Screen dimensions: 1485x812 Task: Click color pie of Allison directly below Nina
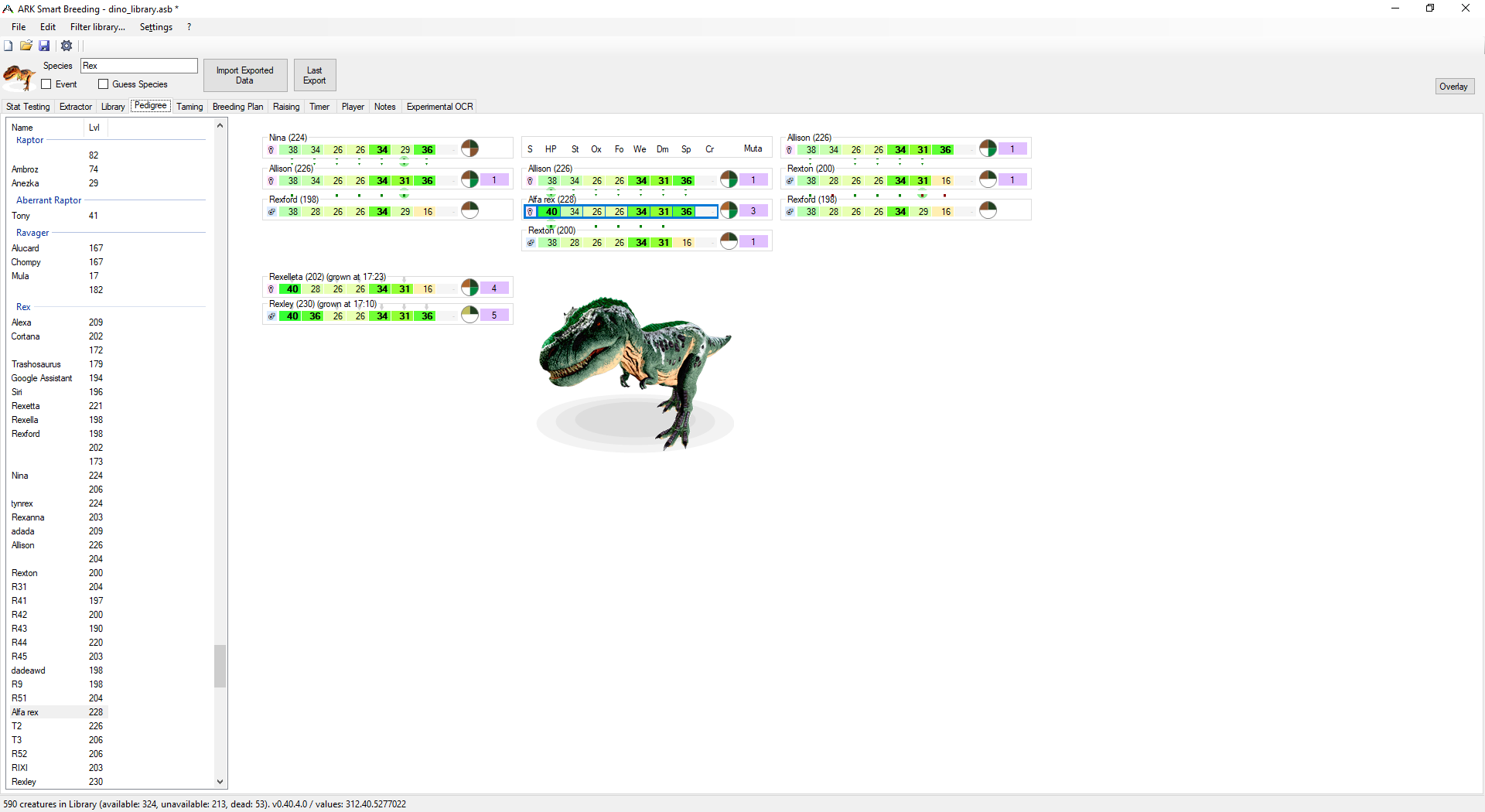point(469,179)
